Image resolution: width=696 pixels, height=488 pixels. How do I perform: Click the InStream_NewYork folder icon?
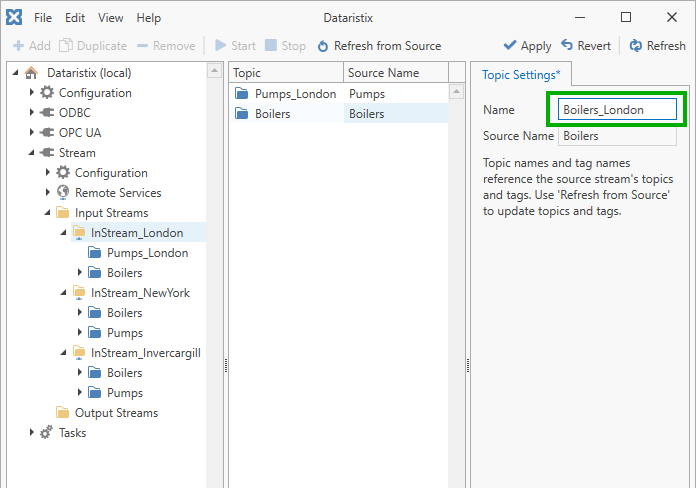(79, 292)
